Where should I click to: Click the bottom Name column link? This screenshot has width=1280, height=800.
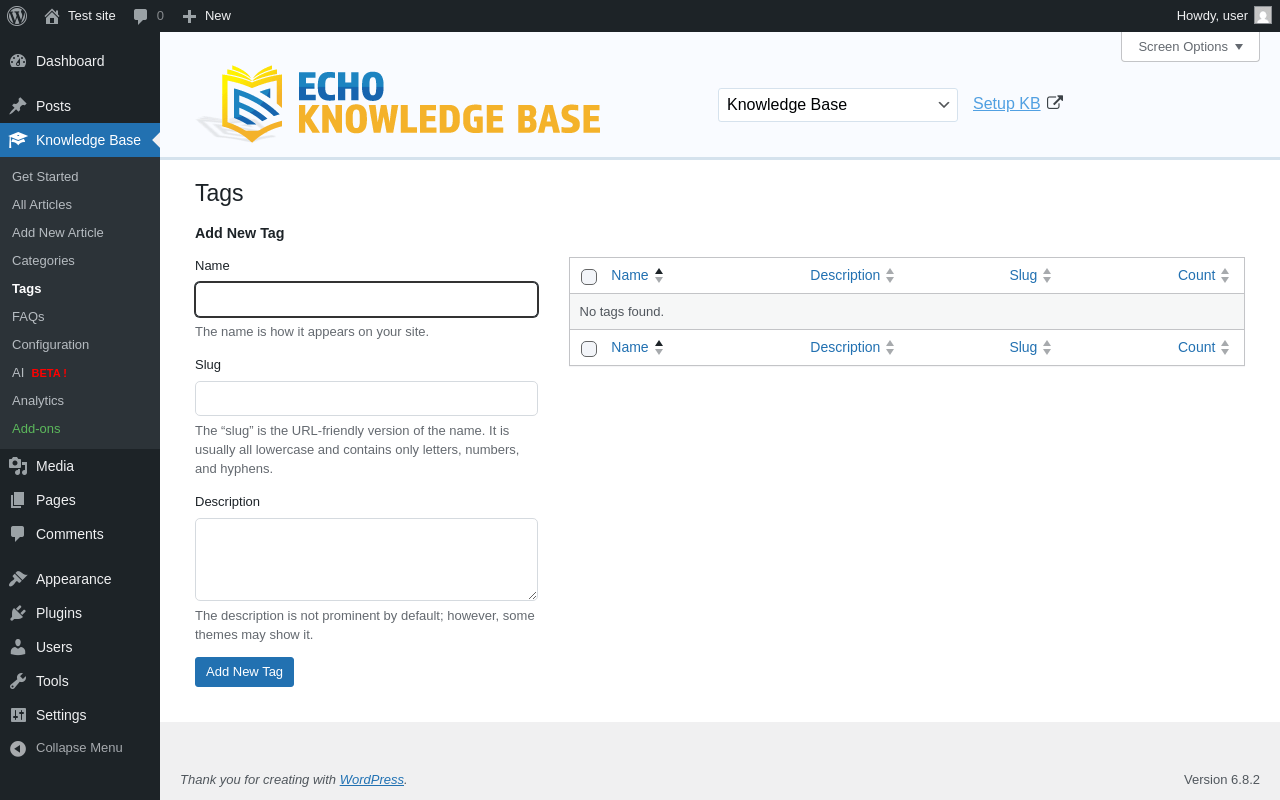pos(630,347)
